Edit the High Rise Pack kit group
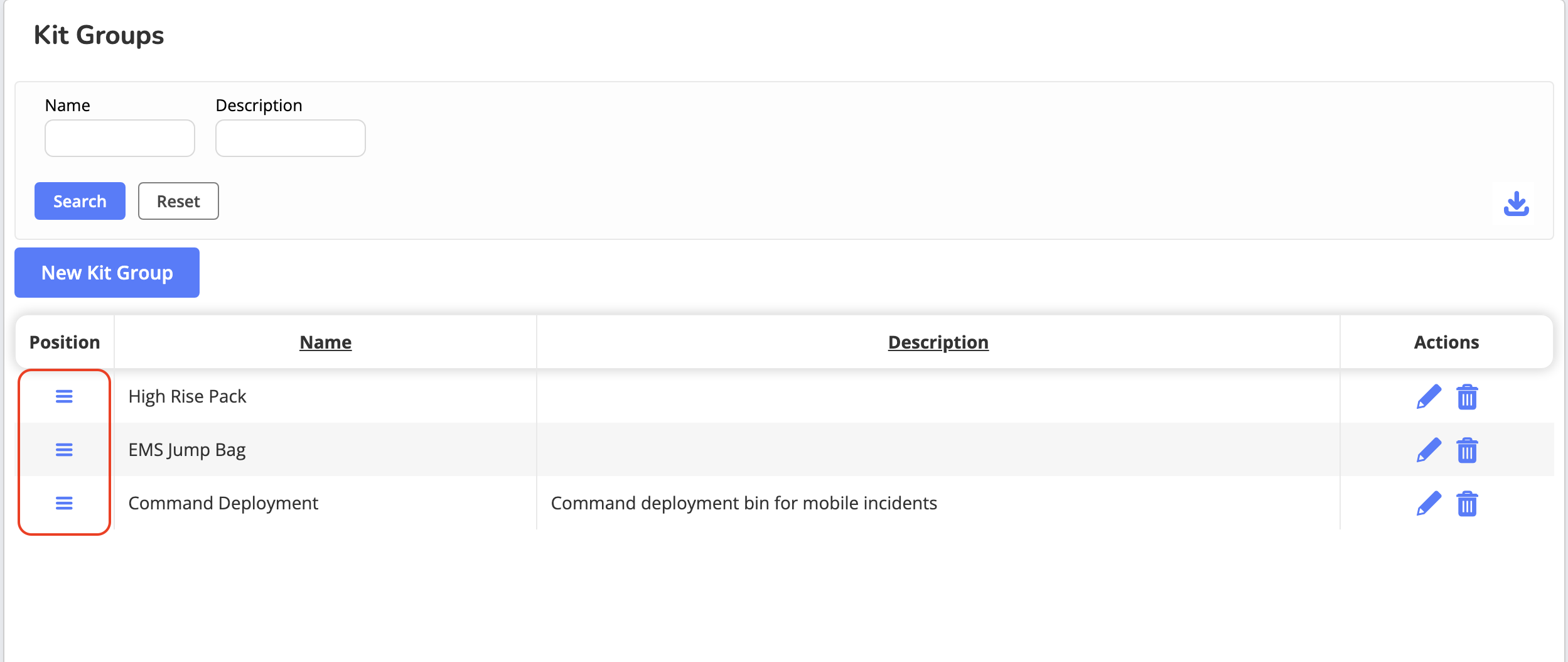The height and width of the screenshot is (662, 1568). 1429,397
